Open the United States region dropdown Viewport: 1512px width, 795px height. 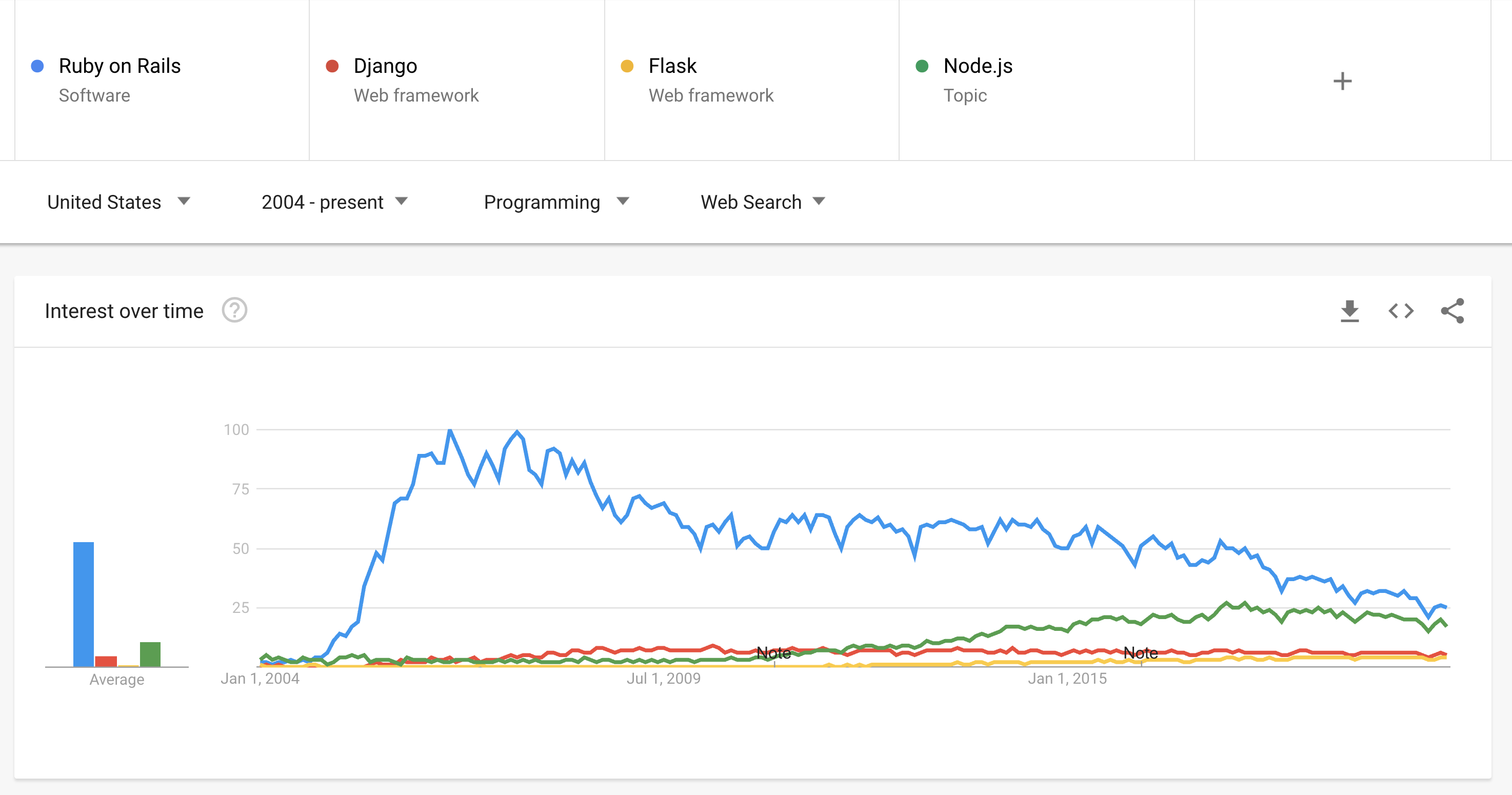pyautogui.click(x=119, y=202)
